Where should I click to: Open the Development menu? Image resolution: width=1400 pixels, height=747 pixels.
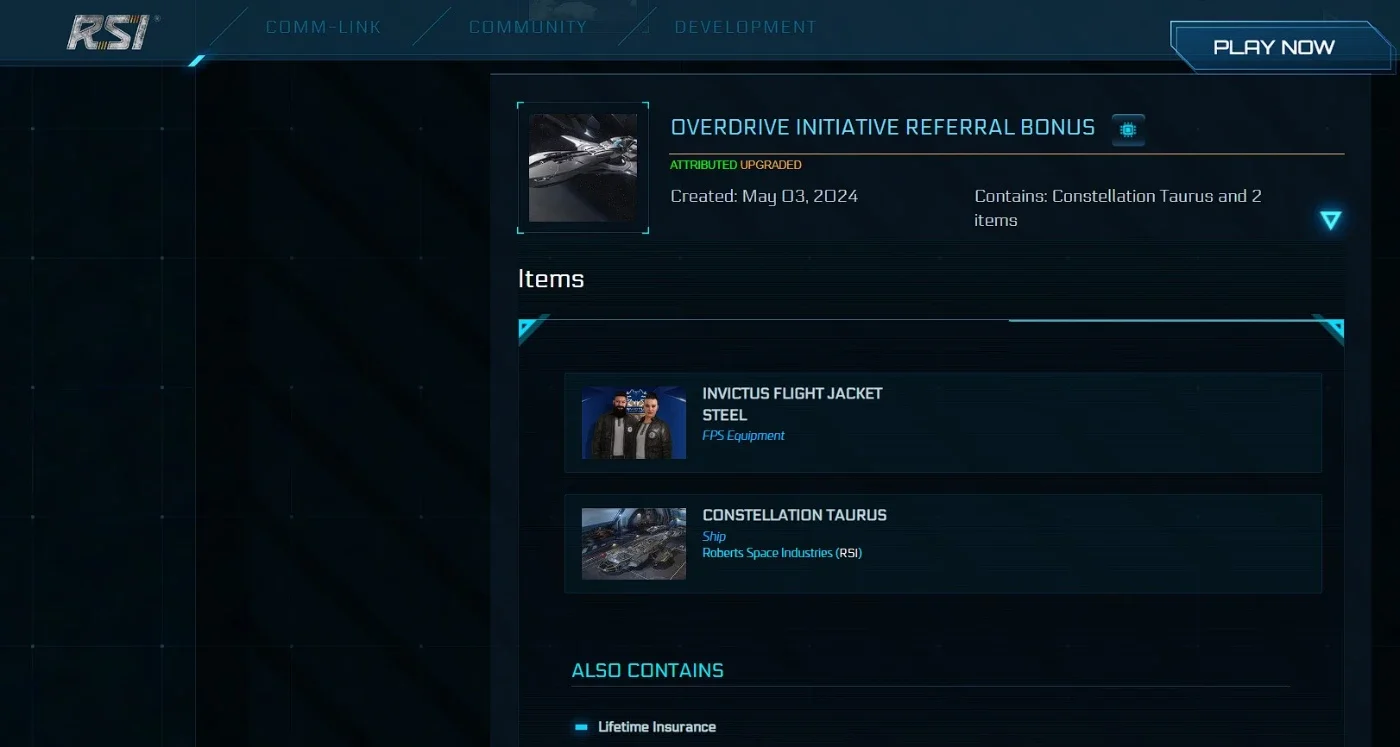click(745, 27)
